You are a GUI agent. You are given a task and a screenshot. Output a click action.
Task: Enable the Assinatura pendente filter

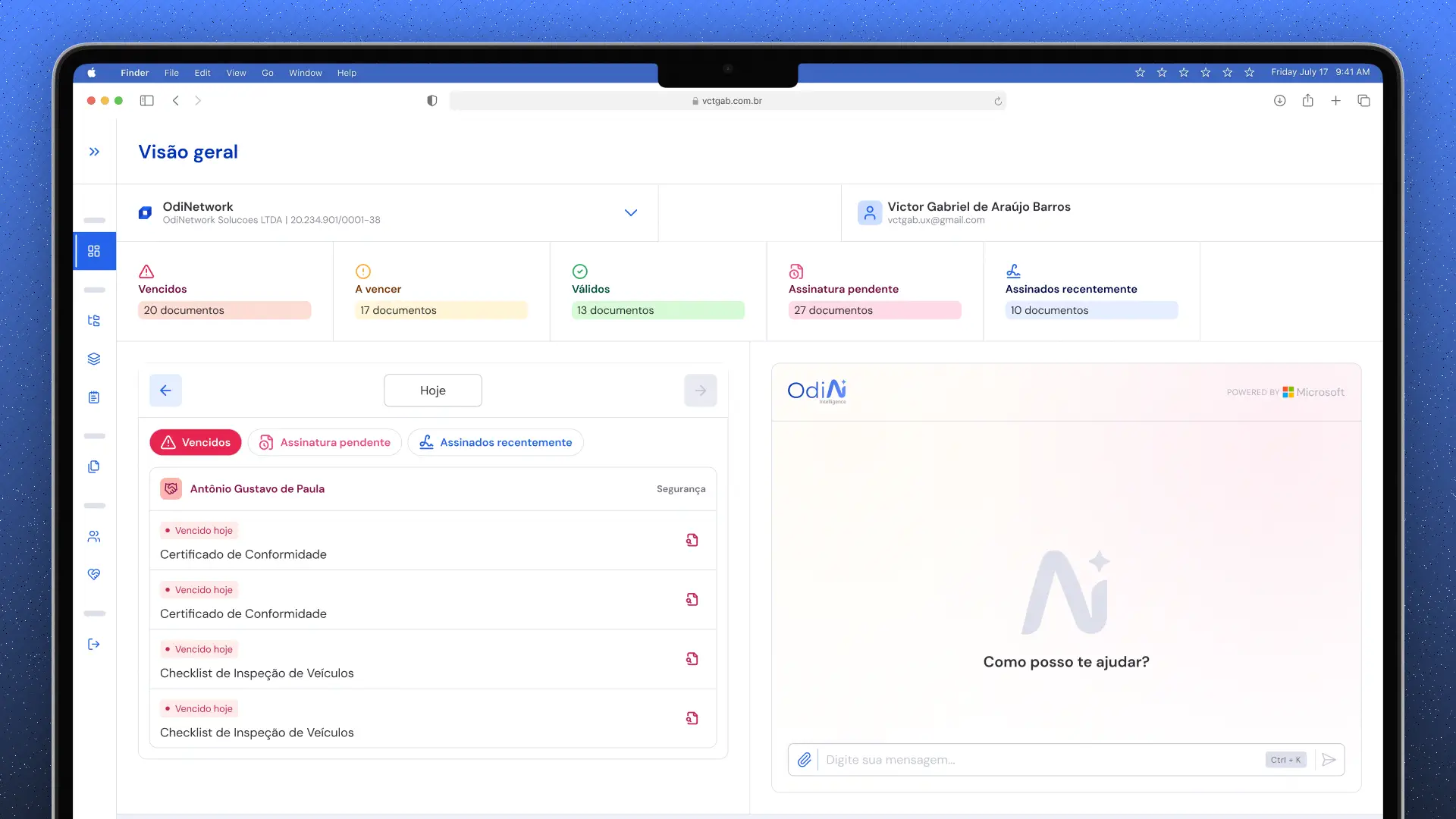pyautogui.click(x=325, y=442)
